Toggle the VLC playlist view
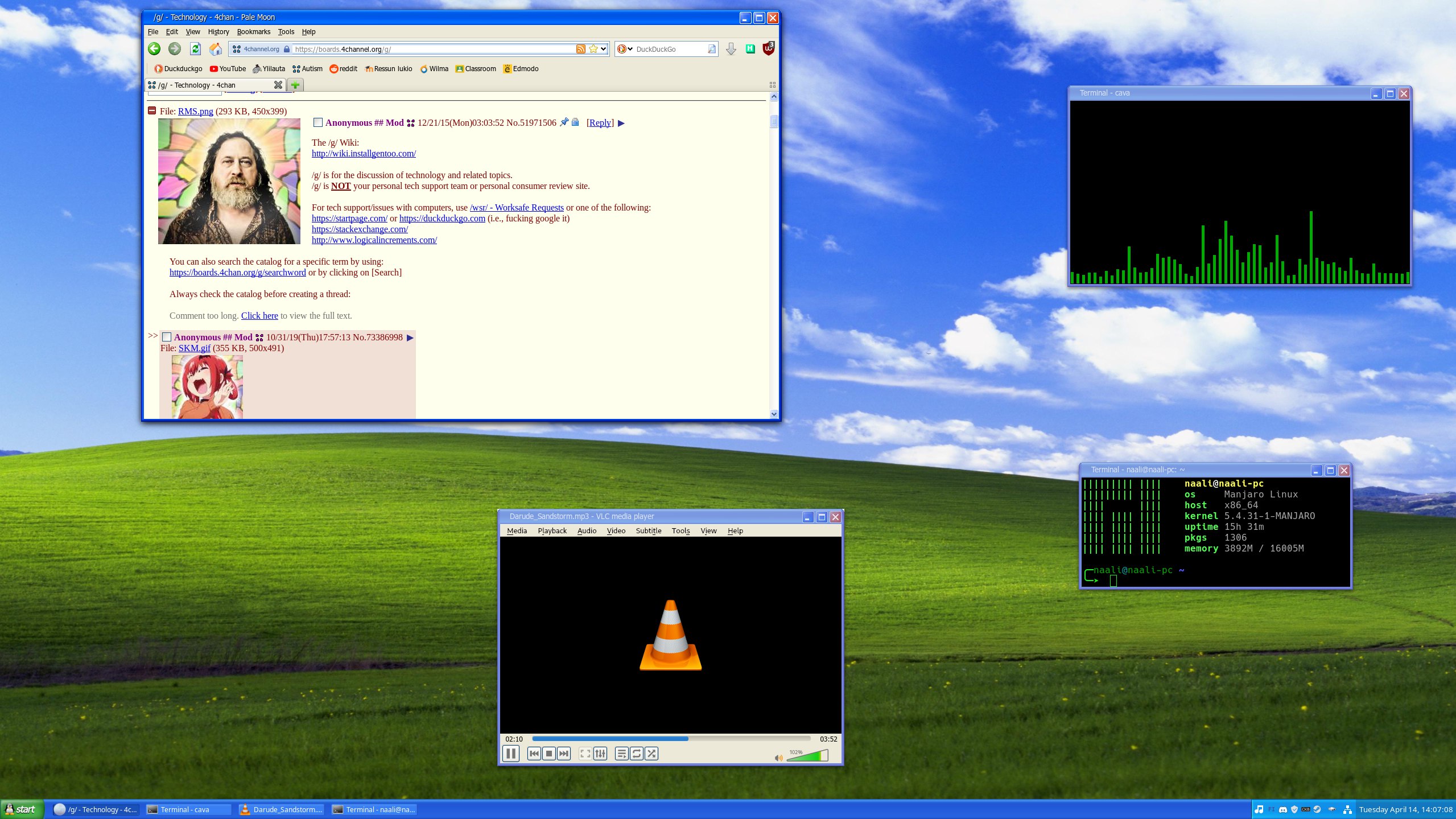 coord(622,754)
